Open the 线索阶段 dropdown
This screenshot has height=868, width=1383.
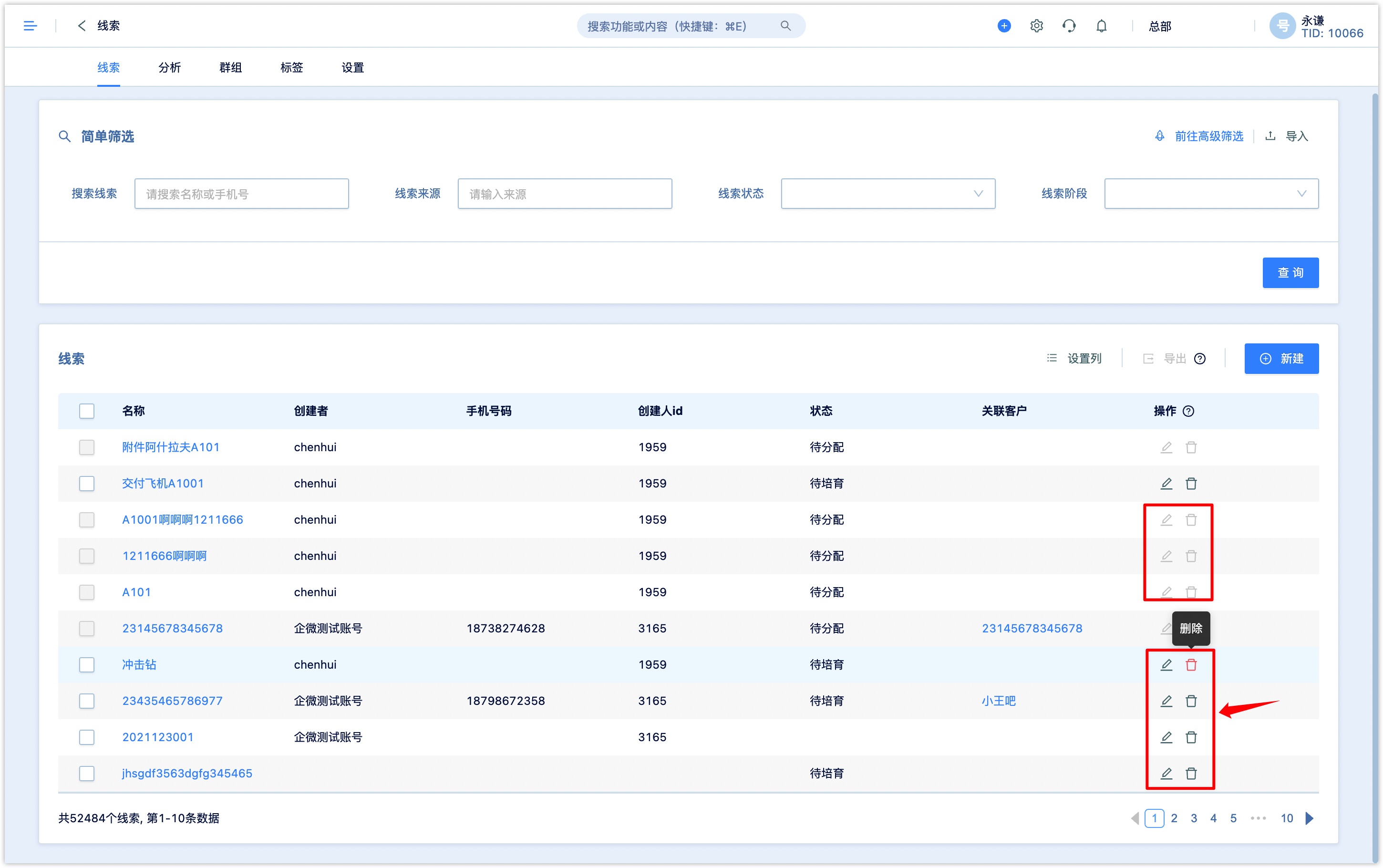pos(1211,194)
